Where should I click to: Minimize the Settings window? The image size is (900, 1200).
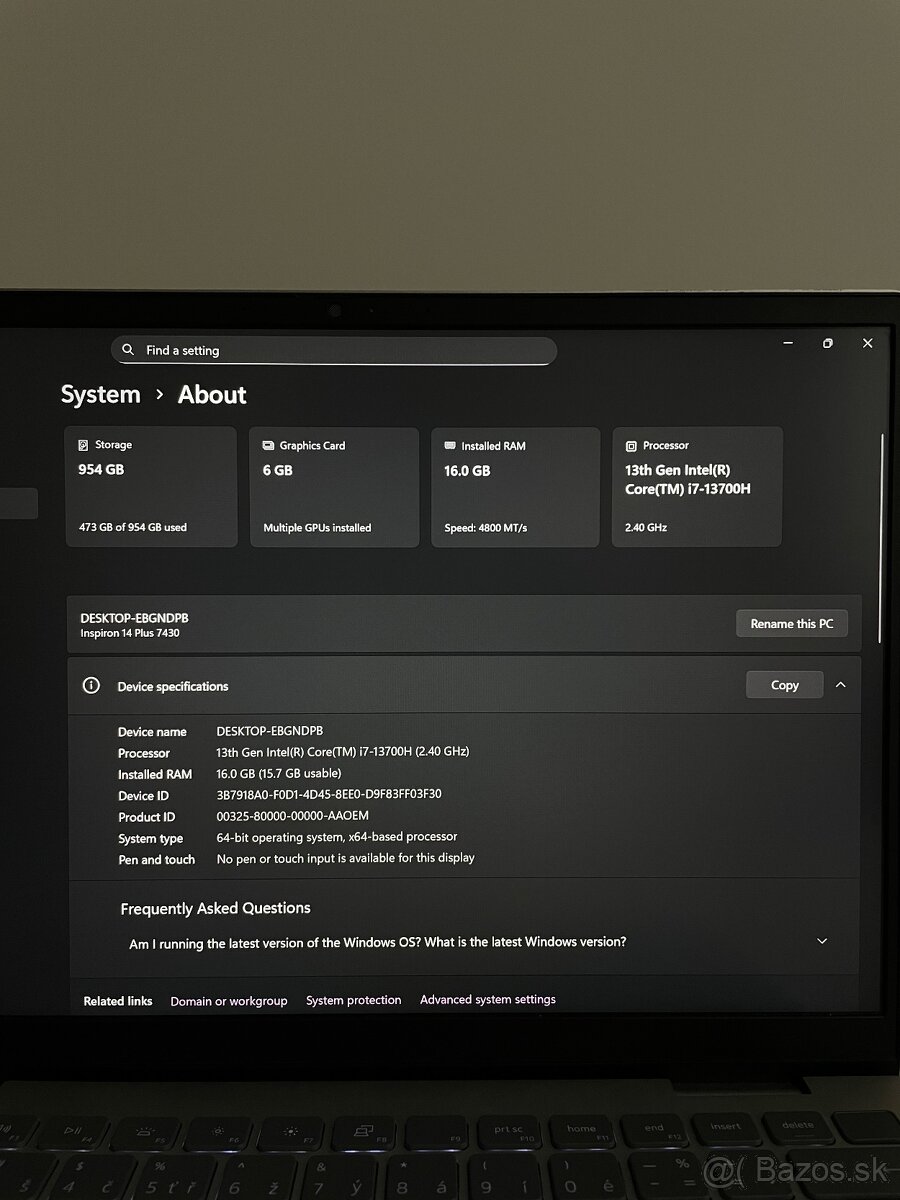(x=788, y=343)
